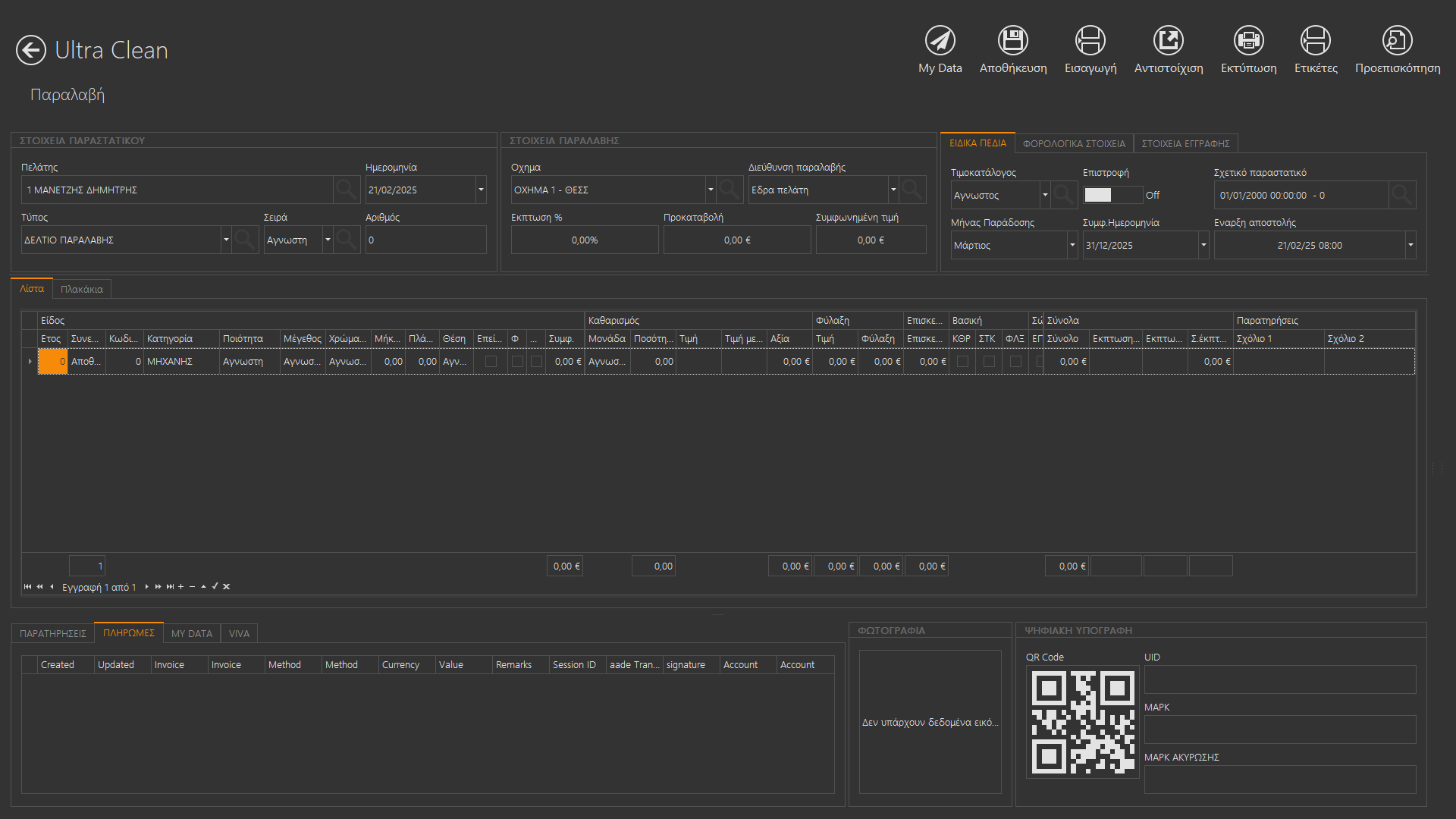This screenshot has width=1456, height=819.
Task: Click the My Data send icon
Action: (940, 41)
